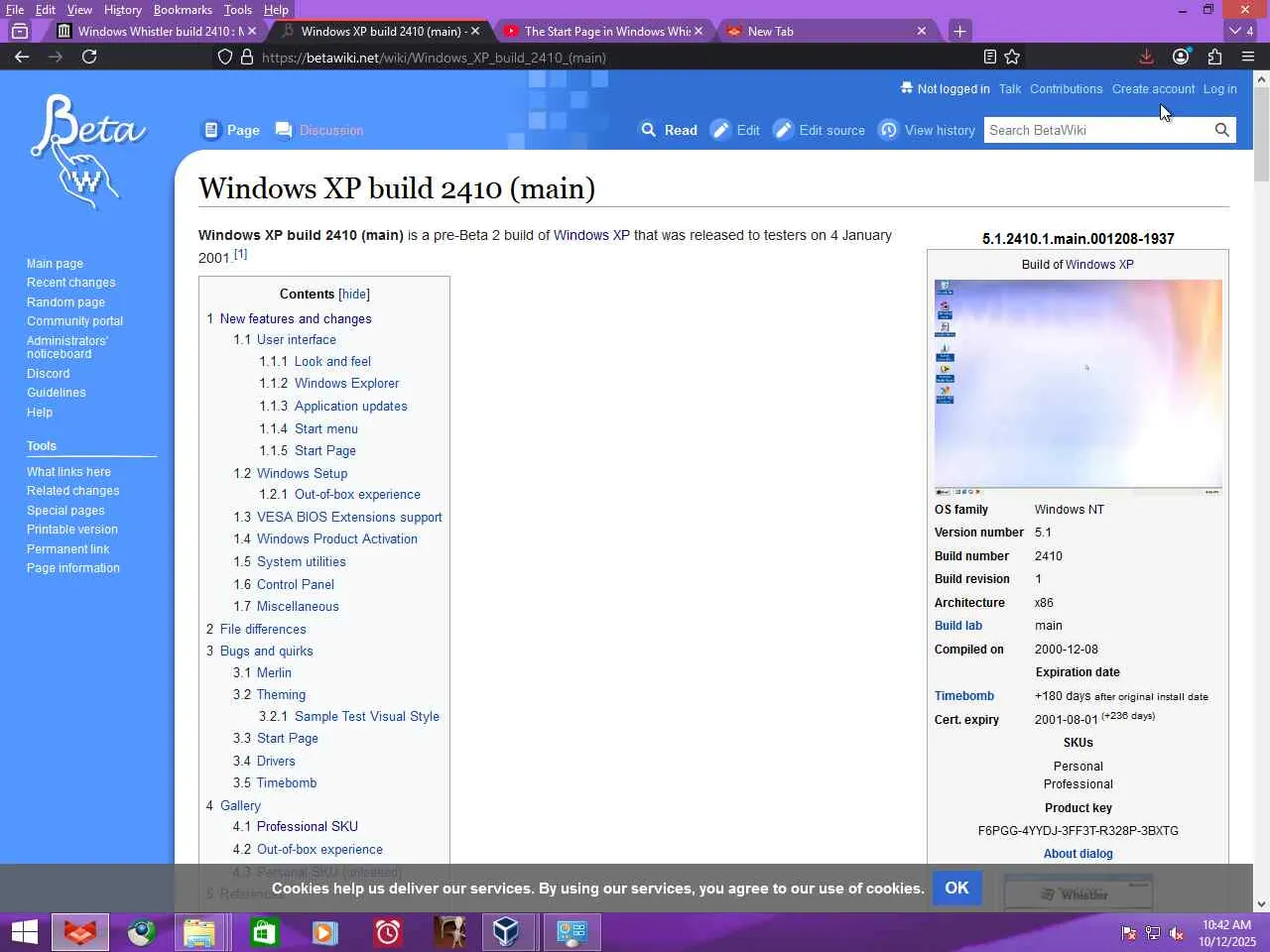Screen dimensions: 1270x952
Task: Open the red alarm clock taskbar icon
Action: click(x=387, y=932)
